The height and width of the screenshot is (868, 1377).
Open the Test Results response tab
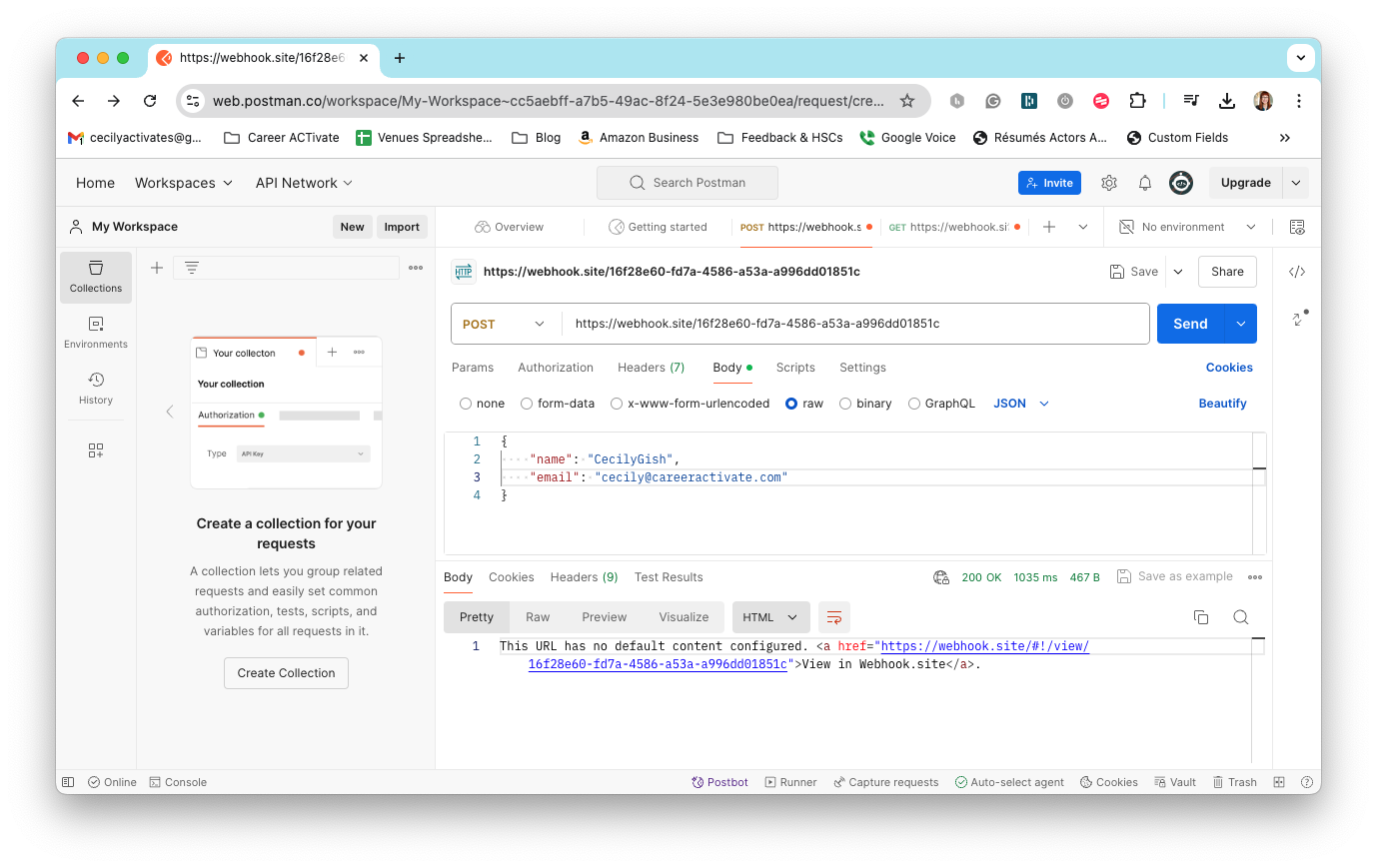point(669,577)
